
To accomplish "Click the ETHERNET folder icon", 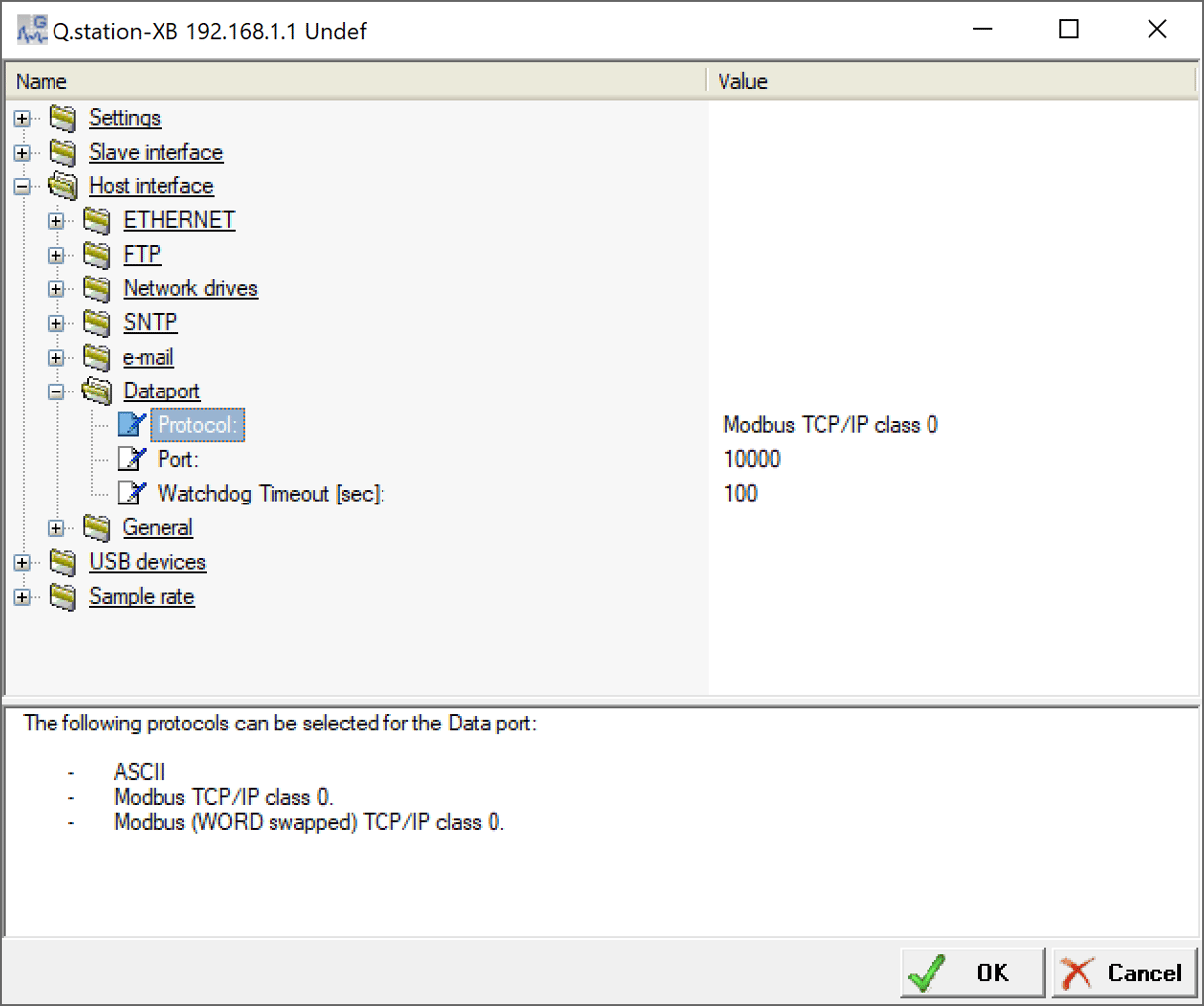I will click(x=97, y=220).
